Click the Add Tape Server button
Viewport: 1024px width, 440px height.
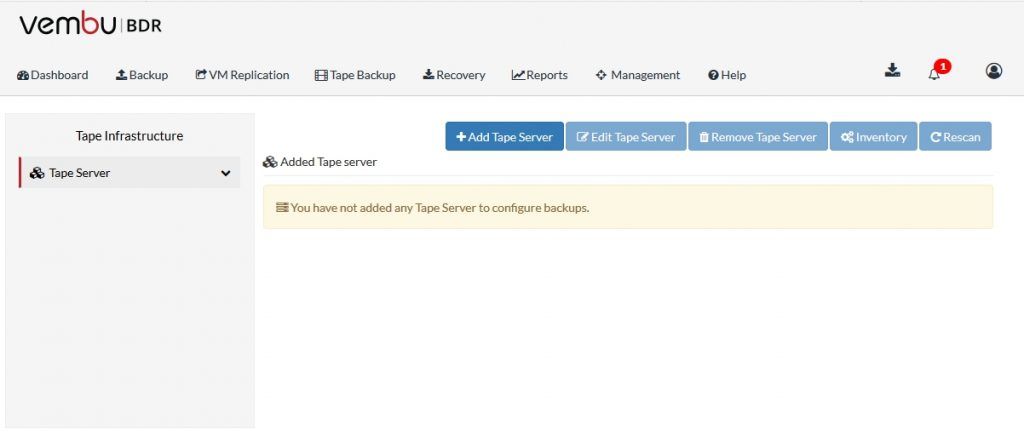tap(504, 136)
